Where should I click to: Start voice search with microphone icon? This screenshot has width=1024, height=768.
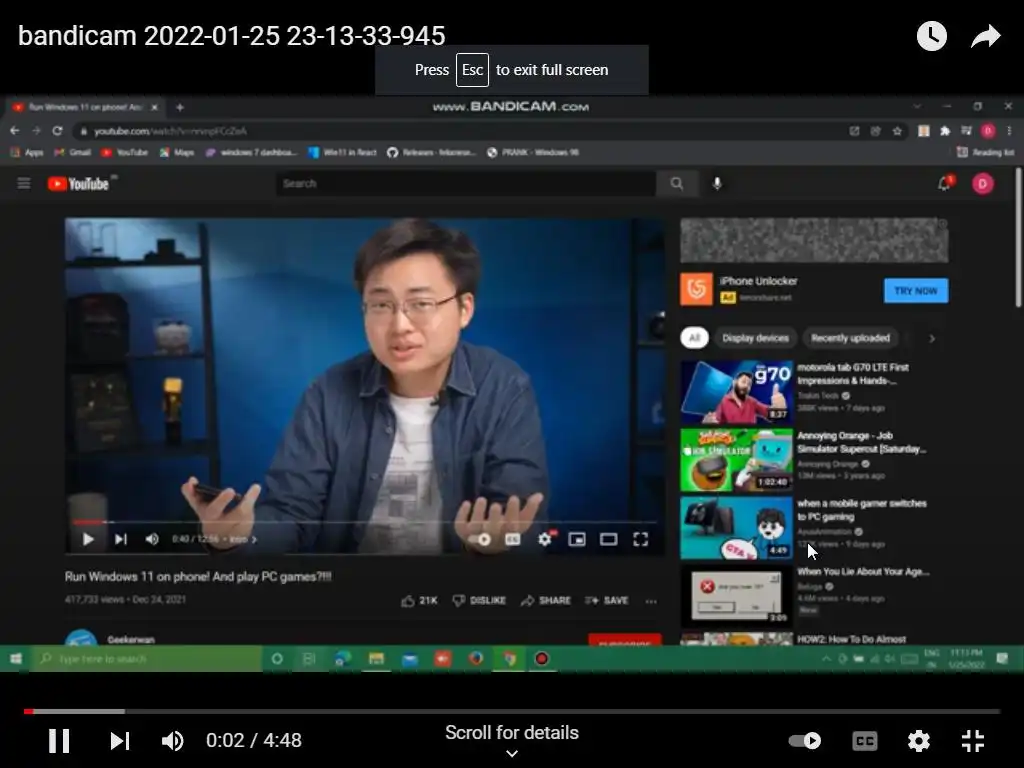[x=717, y=184]
